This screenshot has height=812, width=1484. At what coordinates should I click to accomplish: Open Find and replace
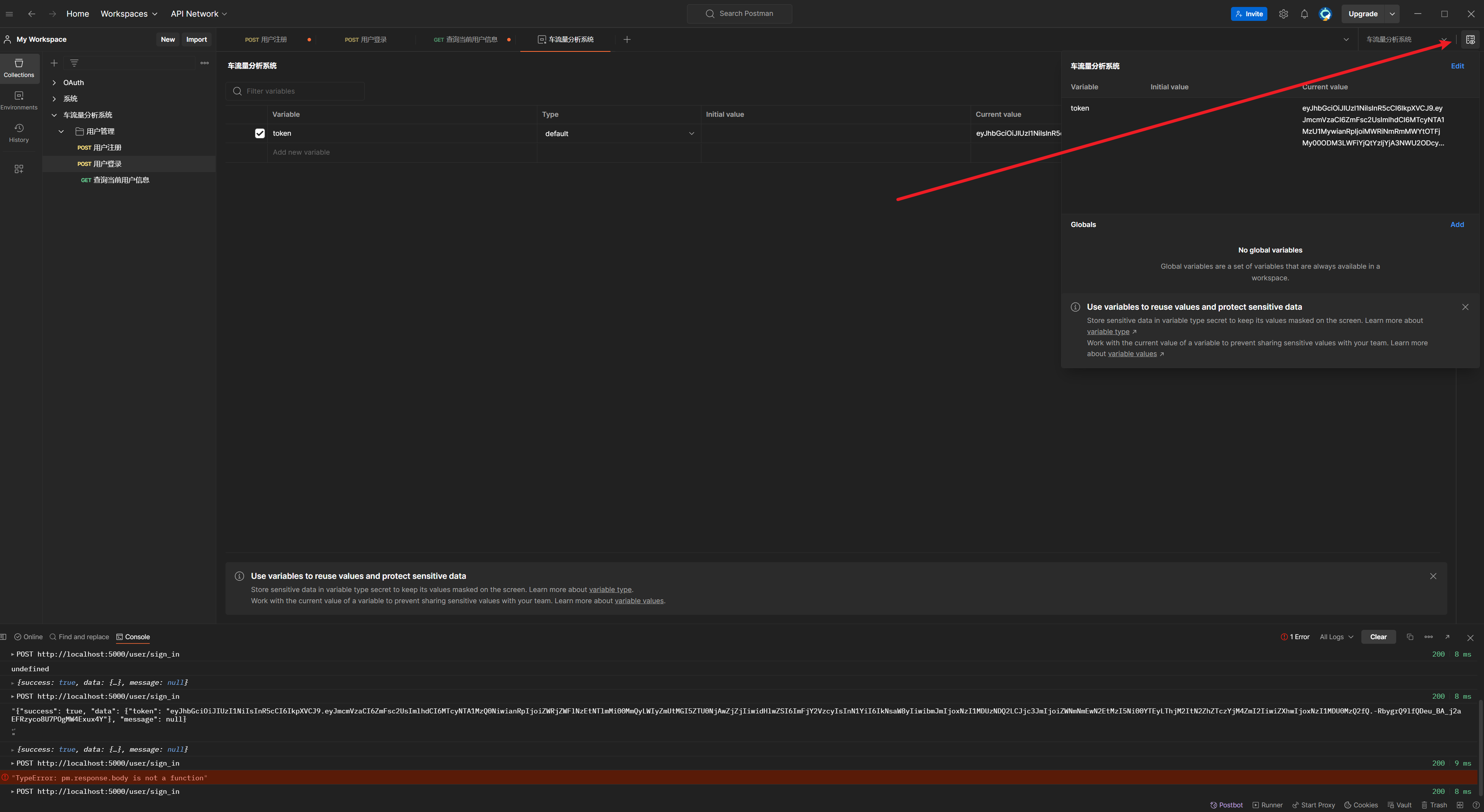pyautogui.click(x=80, y=636)
